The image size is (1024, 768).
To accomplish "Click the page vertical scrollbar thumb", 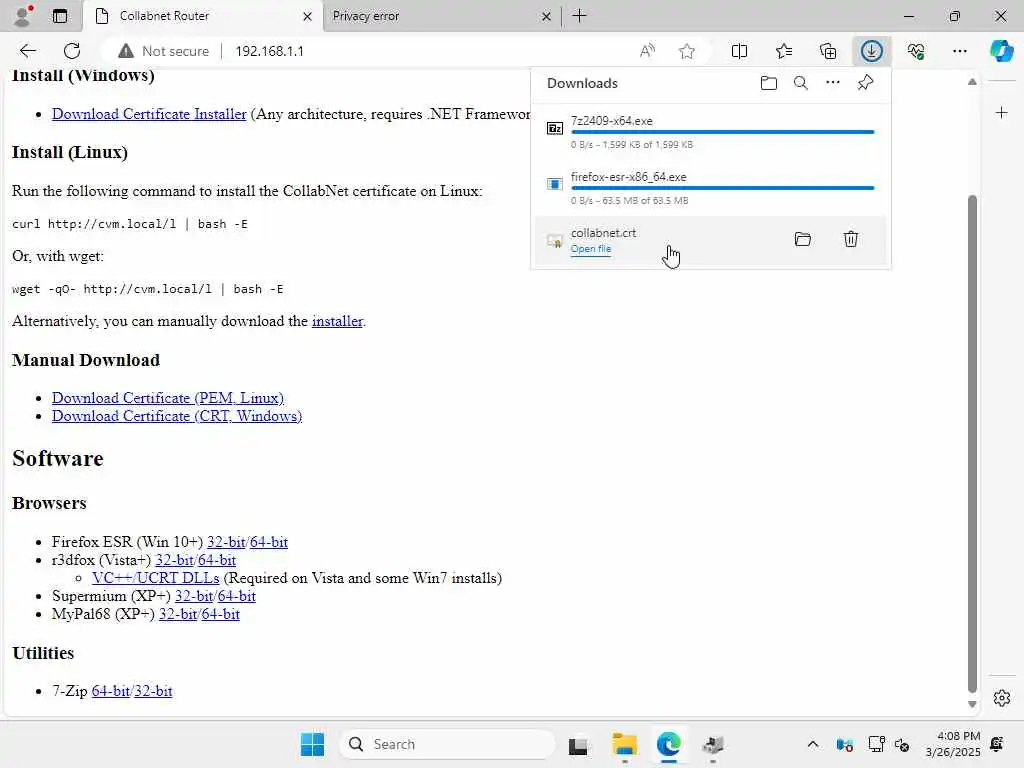I will coord(972,443).
